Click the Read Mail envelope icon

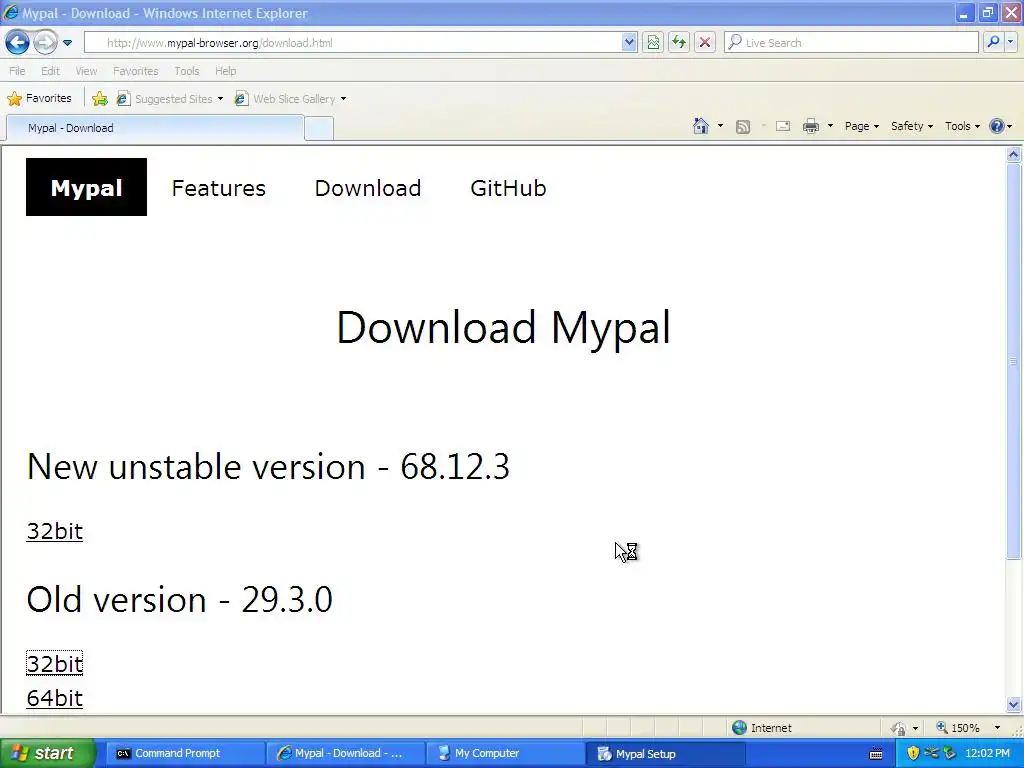coord(783,126)
